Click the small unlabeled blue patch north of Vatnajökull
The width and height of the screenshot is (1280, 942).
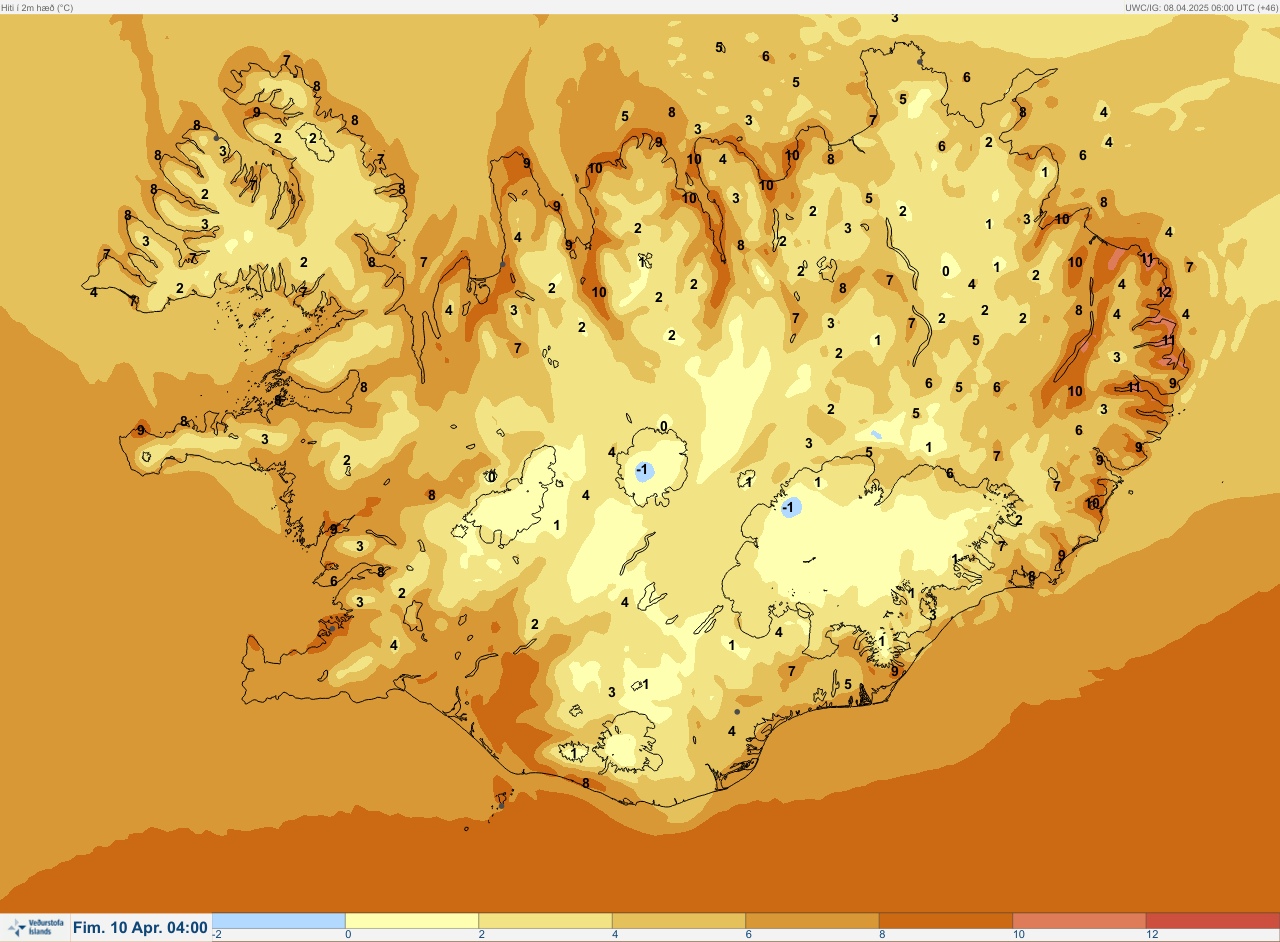[x=876, y=435]
